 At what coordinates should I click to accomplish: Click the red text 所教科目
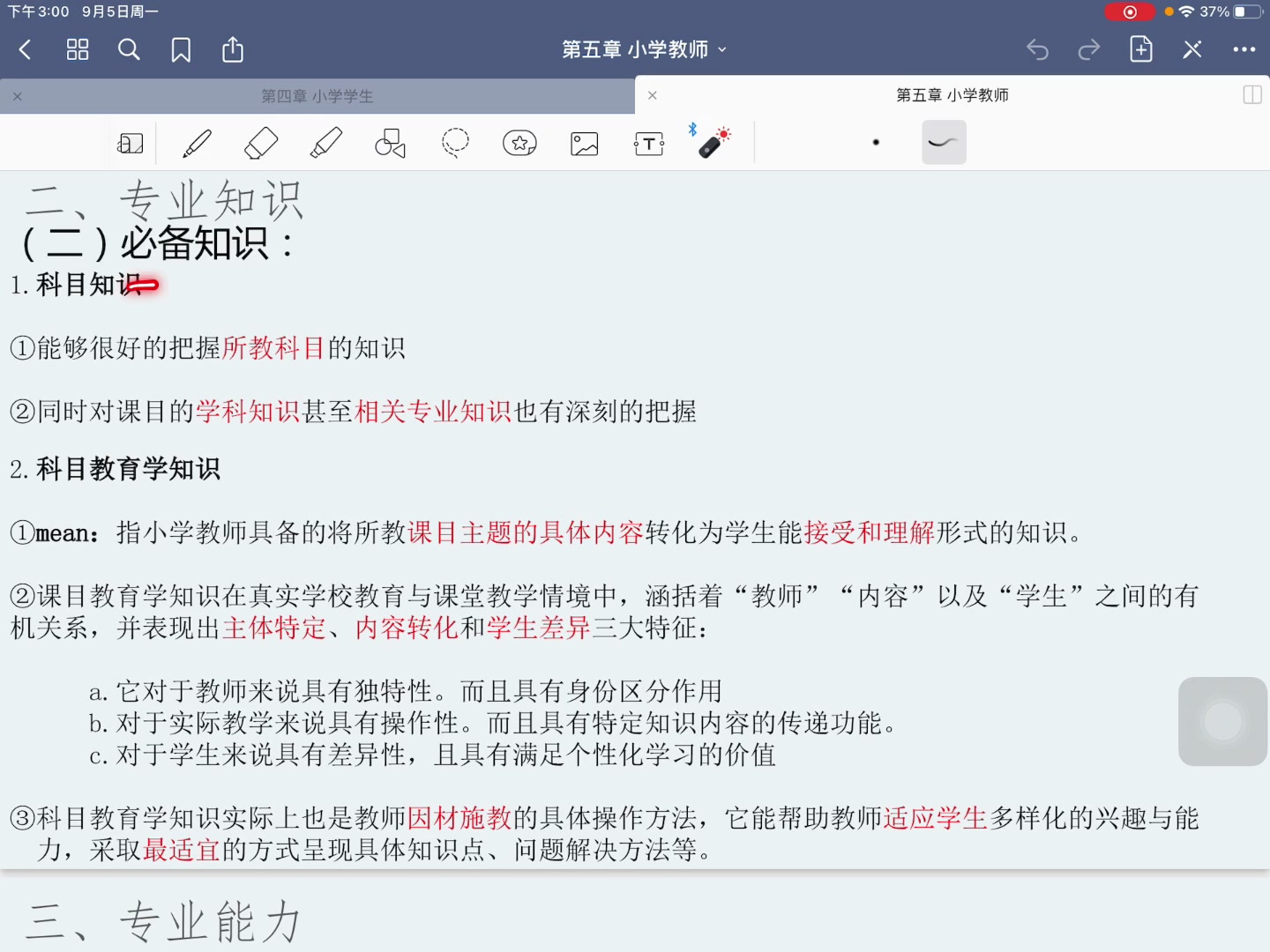pos(274,348)
